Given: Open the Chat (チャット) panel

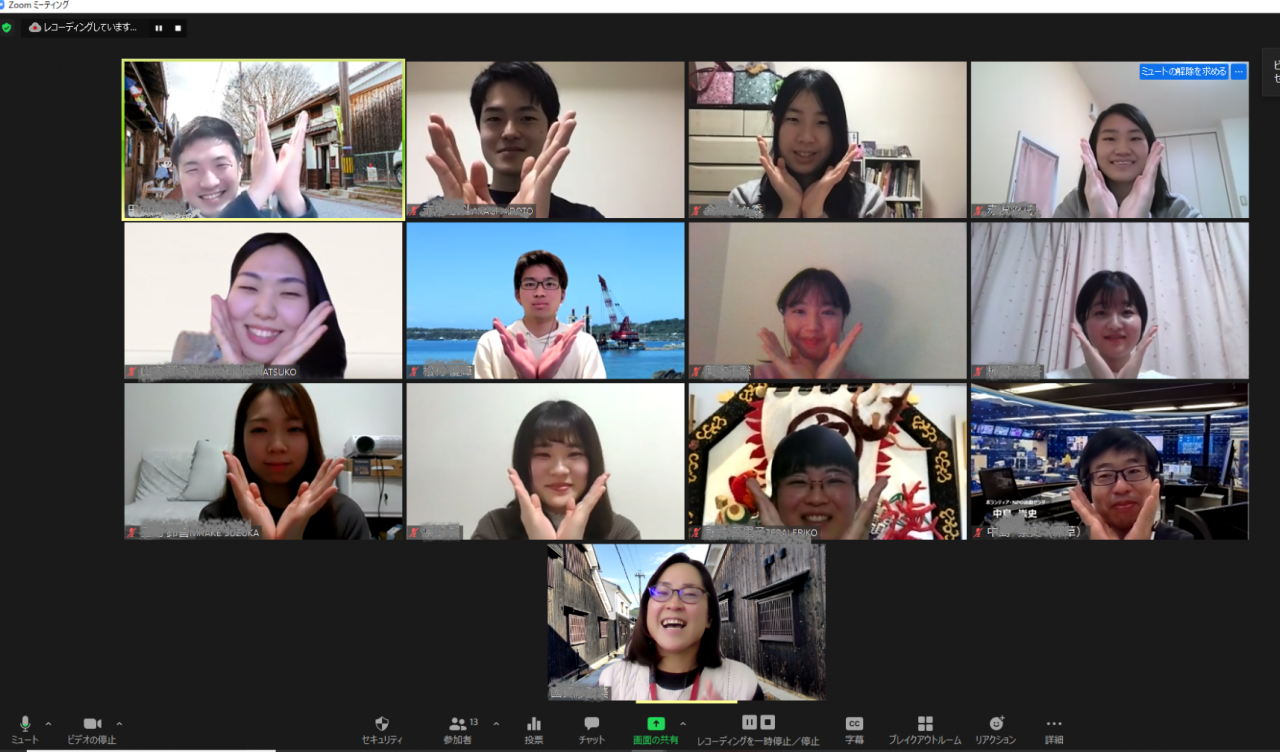Looking at the screenshot, I should click(x=591, y=724).
